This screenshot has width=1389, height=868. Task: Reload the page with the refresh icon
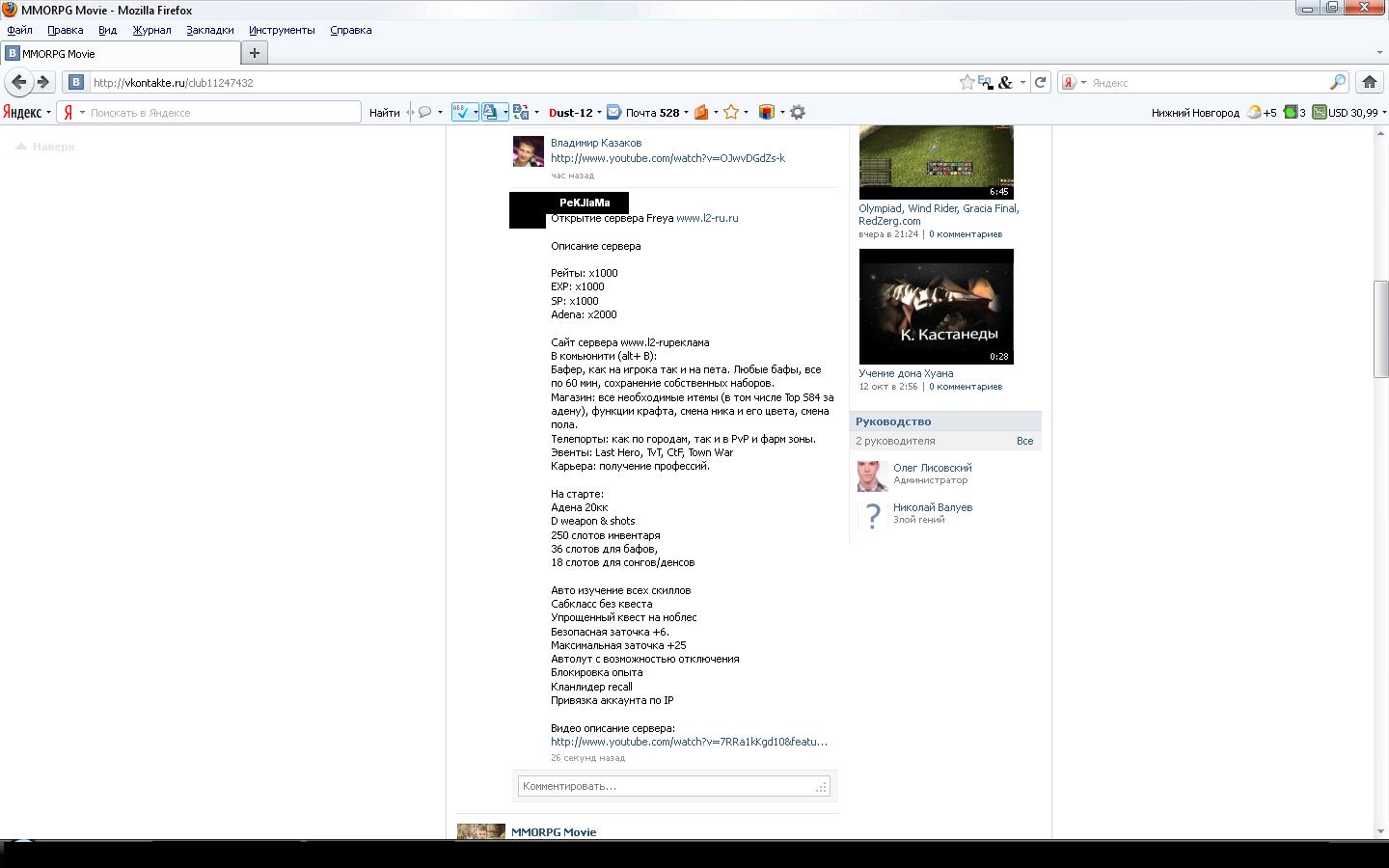tap(1040, 82)
